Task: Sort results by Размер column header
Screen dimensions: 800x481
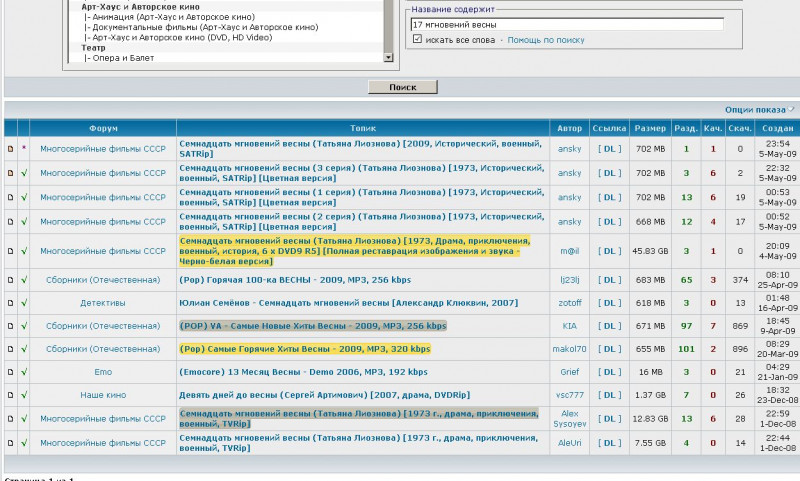Action: coord(650,128)
